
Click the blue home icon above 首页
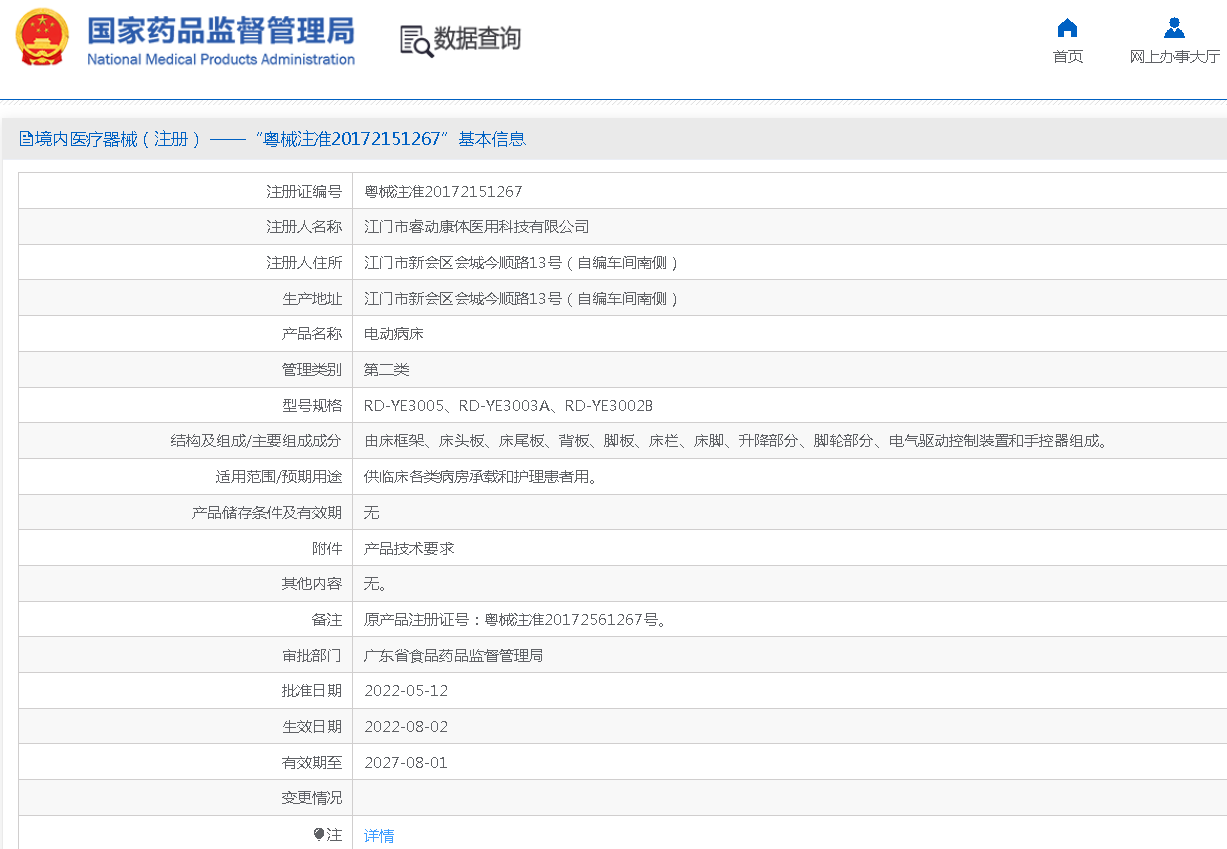pyautogui.click(x=1066, y=28)
